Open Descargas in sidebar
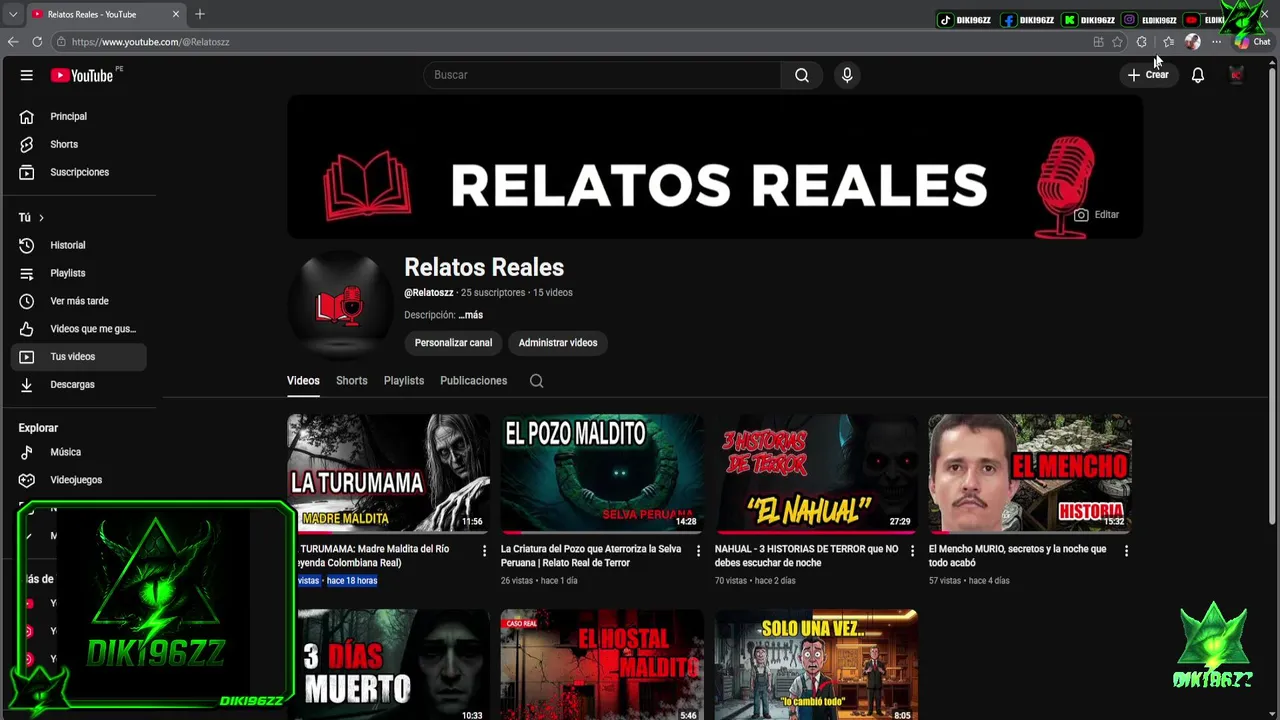This screenshot has width=1280, height=720. click(x=78, y=385)
